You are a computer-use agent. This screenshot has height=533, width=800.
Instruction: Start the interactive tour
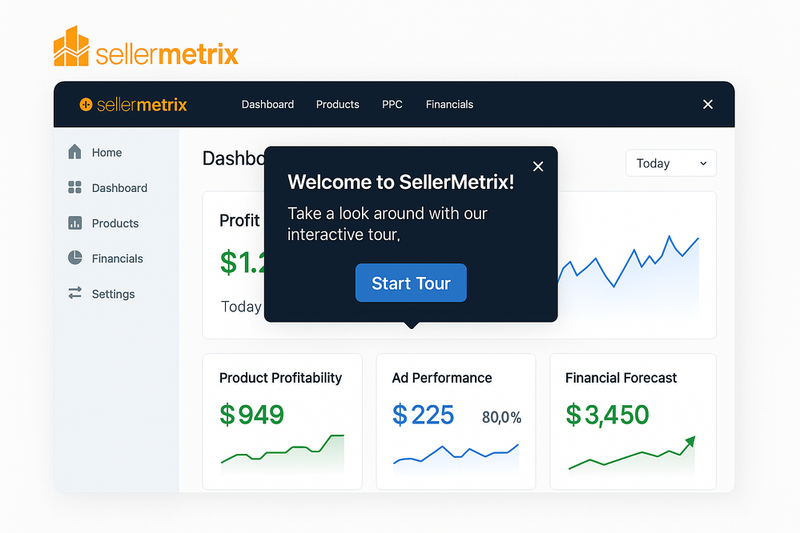tap(411, 283)
